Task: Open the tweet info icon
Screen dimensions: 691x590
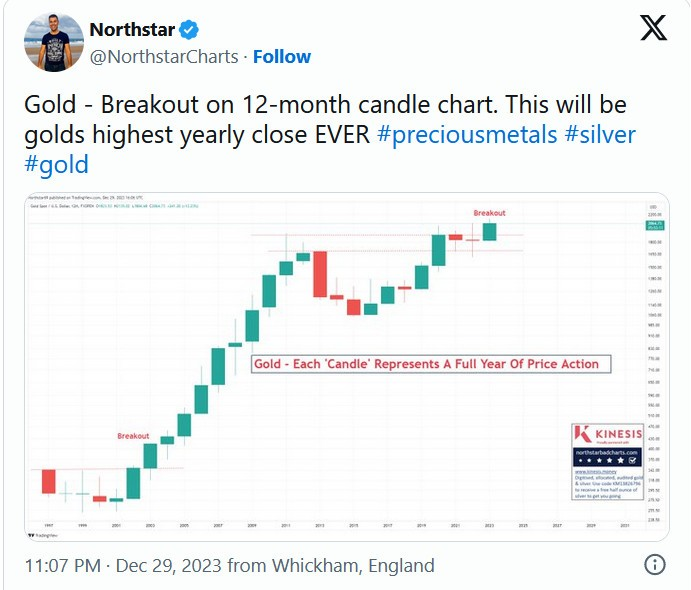Action: 655,565
